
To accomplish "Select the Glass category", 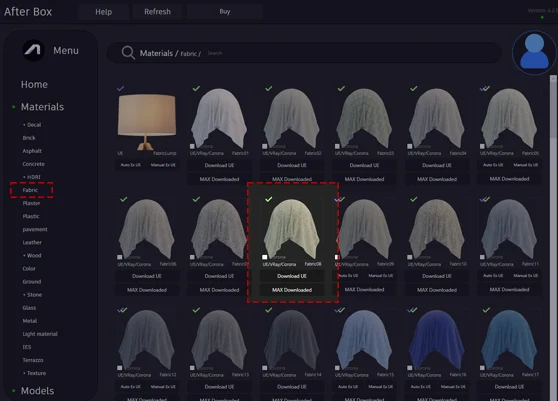I will [29, 308].
